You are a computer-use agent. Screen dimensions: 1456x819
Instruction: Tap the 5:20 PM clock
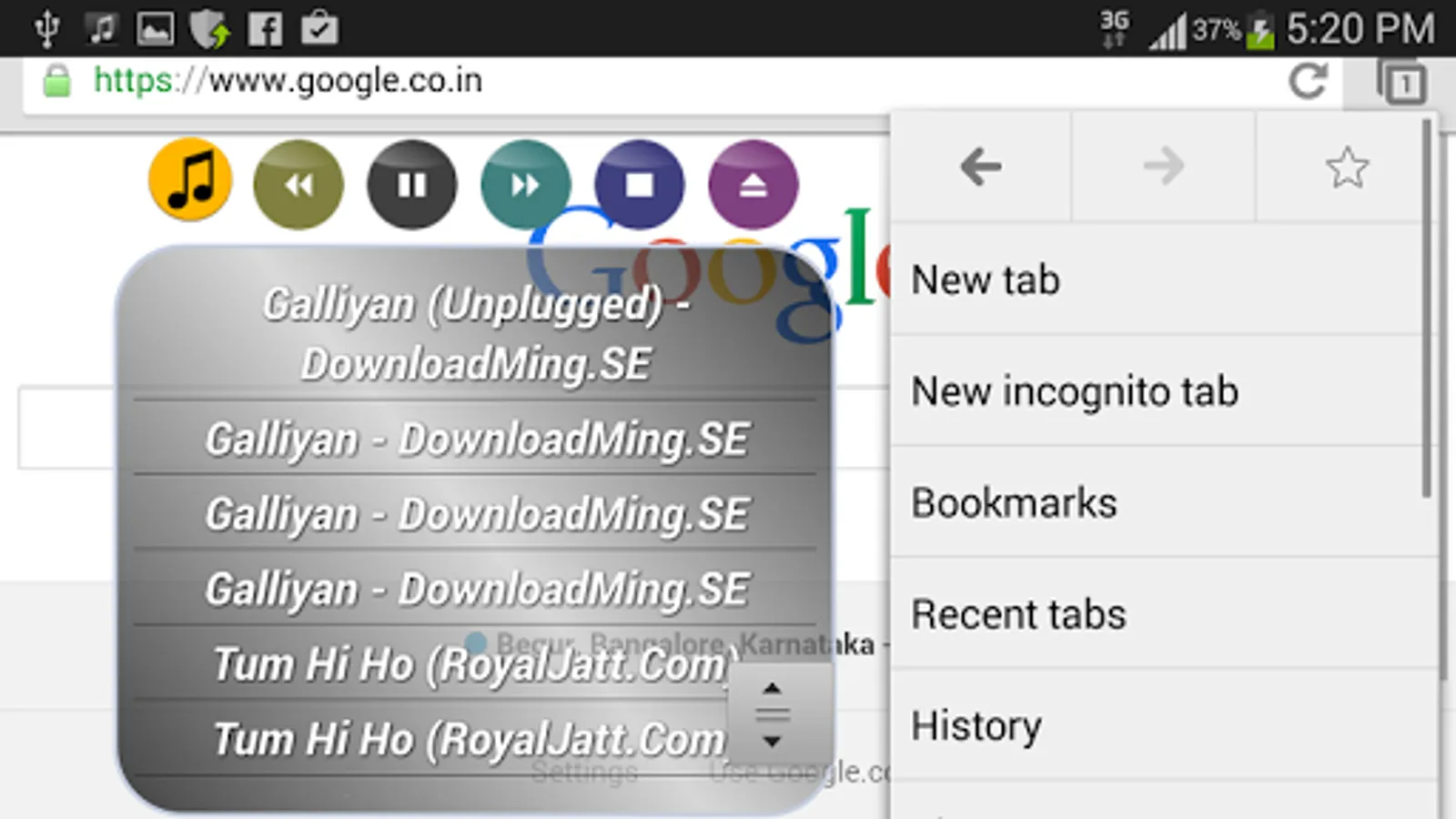1360,29
